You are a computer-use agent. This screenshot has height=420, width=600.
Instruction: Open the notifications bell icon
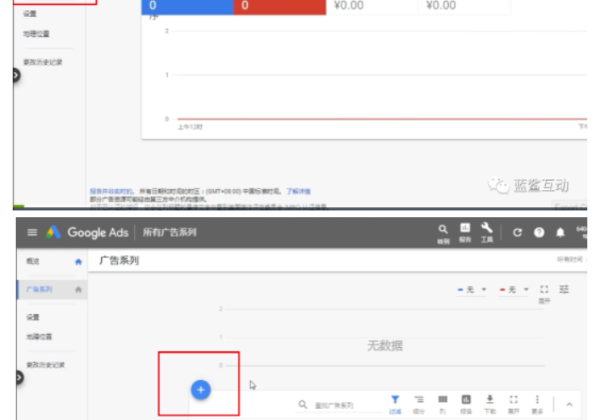pos(561,232)
